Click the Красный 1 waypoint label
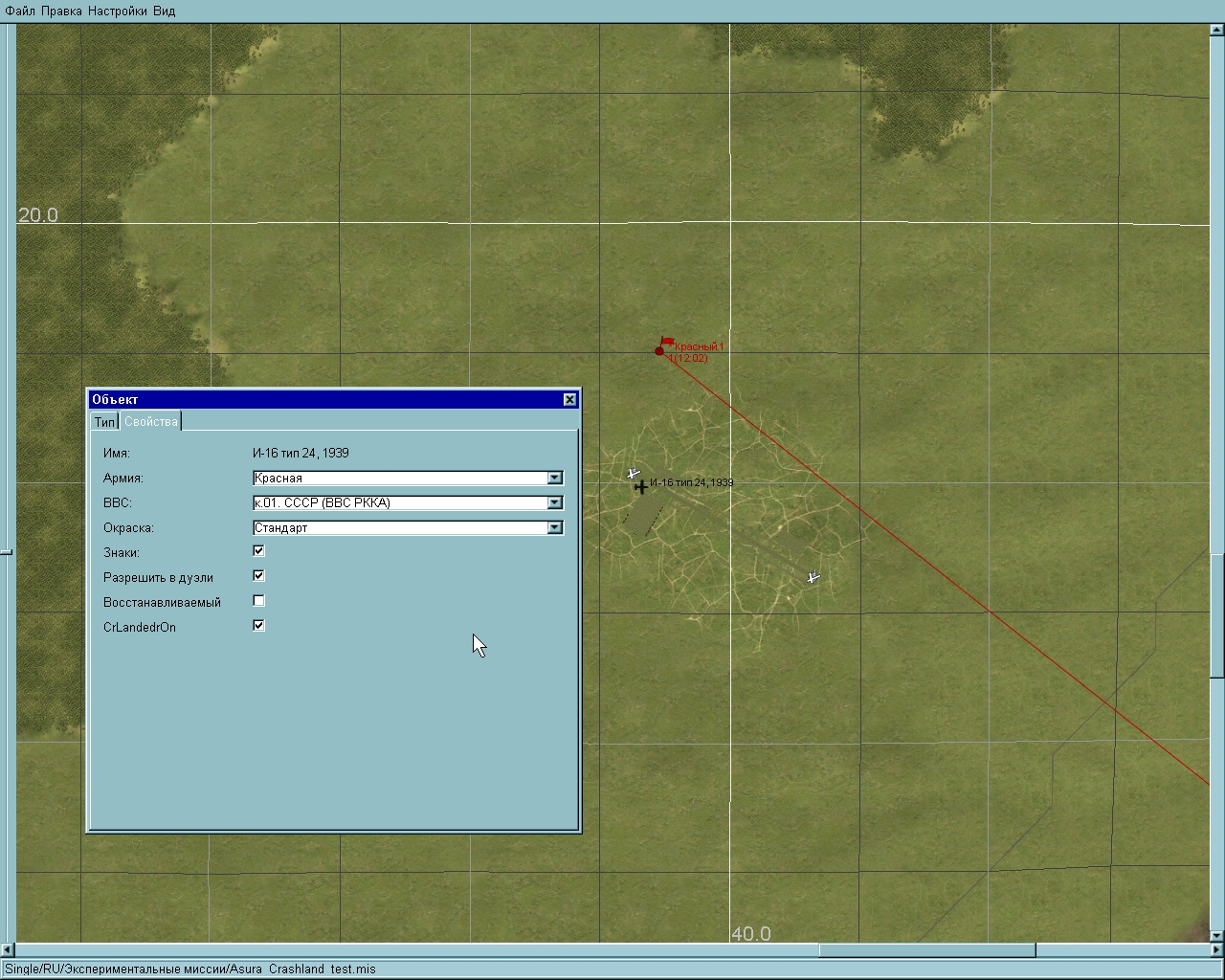The height and width of the screenshot is (980, 1225). [700, 346]
